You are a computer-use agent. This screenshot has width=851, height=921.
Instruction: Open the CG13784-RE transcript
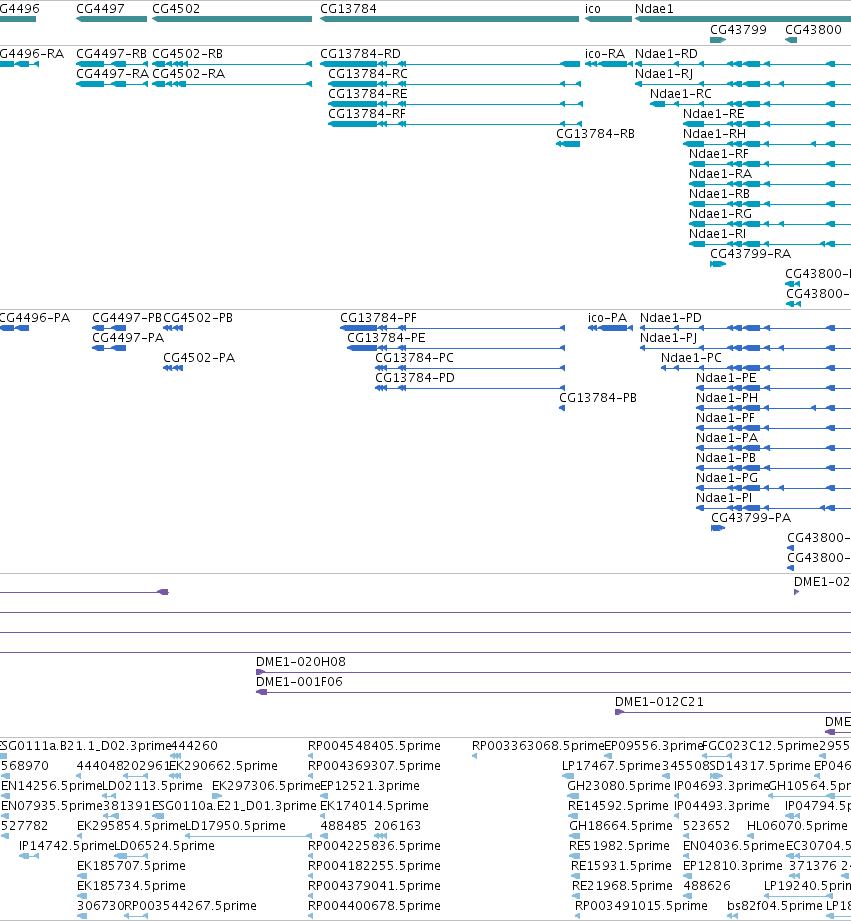[368, 94]
